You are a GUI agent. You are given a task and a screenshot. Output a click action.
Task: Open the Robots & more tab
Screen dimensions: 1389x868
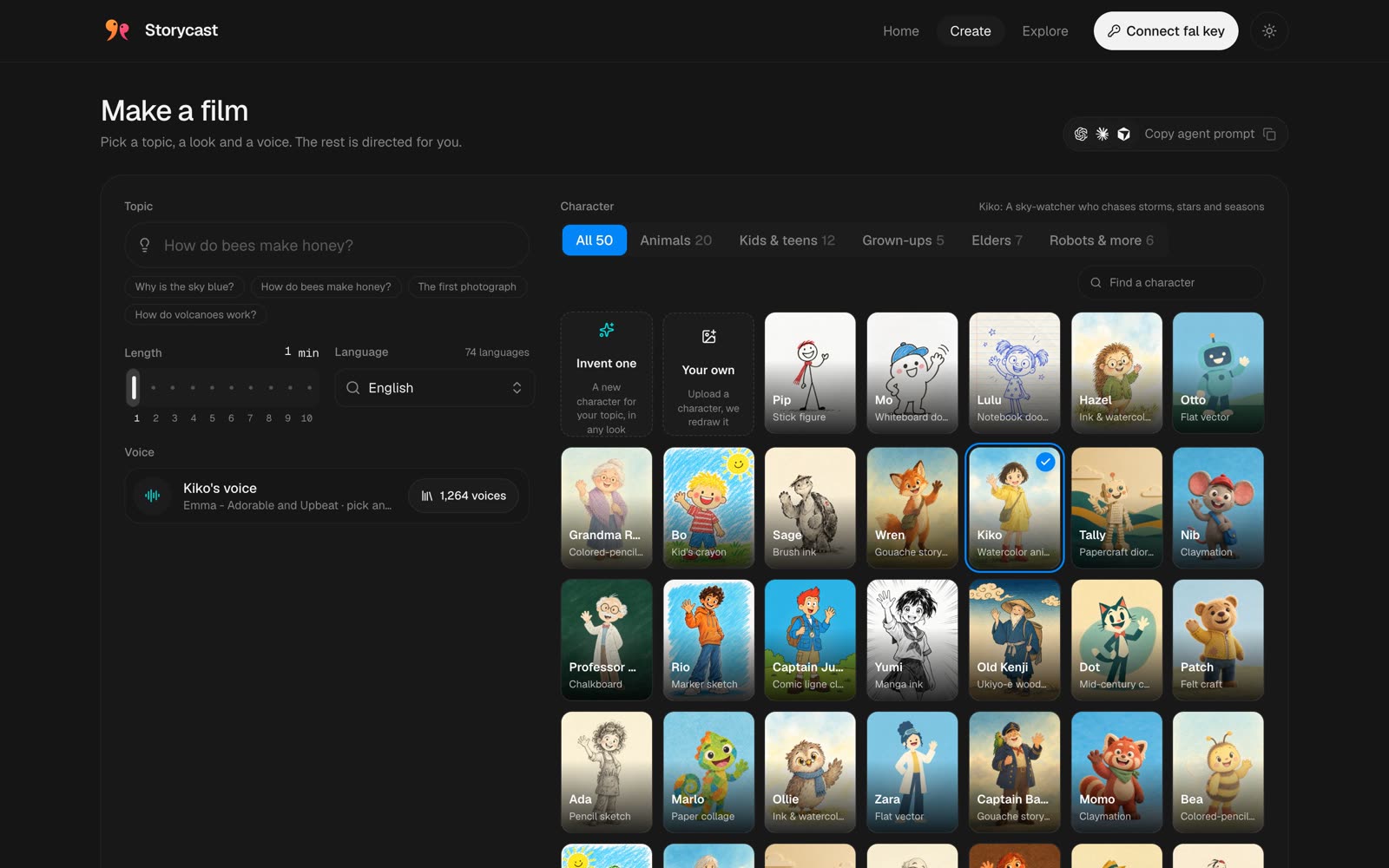tap(1102, 240)
